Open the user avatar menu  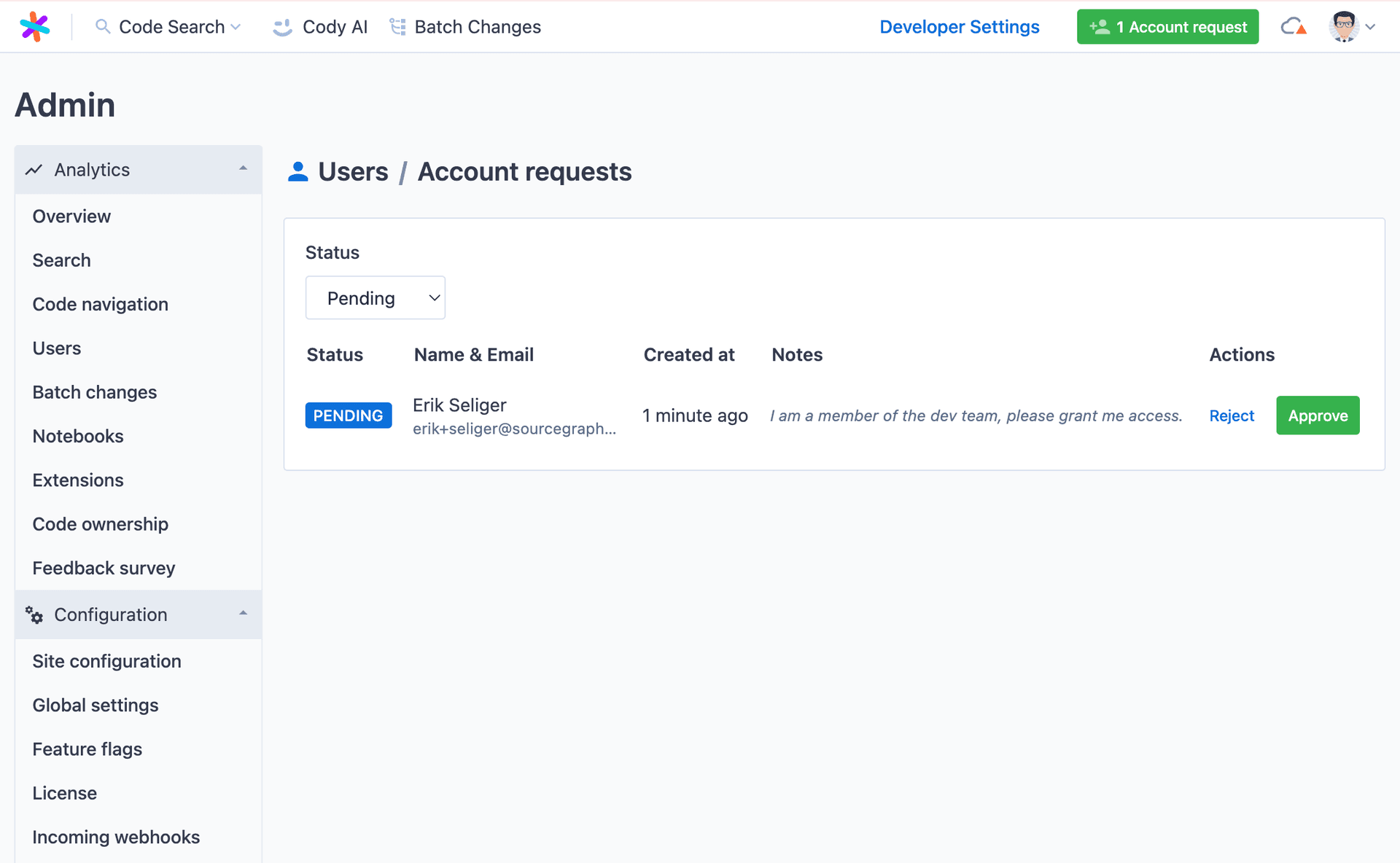[x=1344, y=27]
